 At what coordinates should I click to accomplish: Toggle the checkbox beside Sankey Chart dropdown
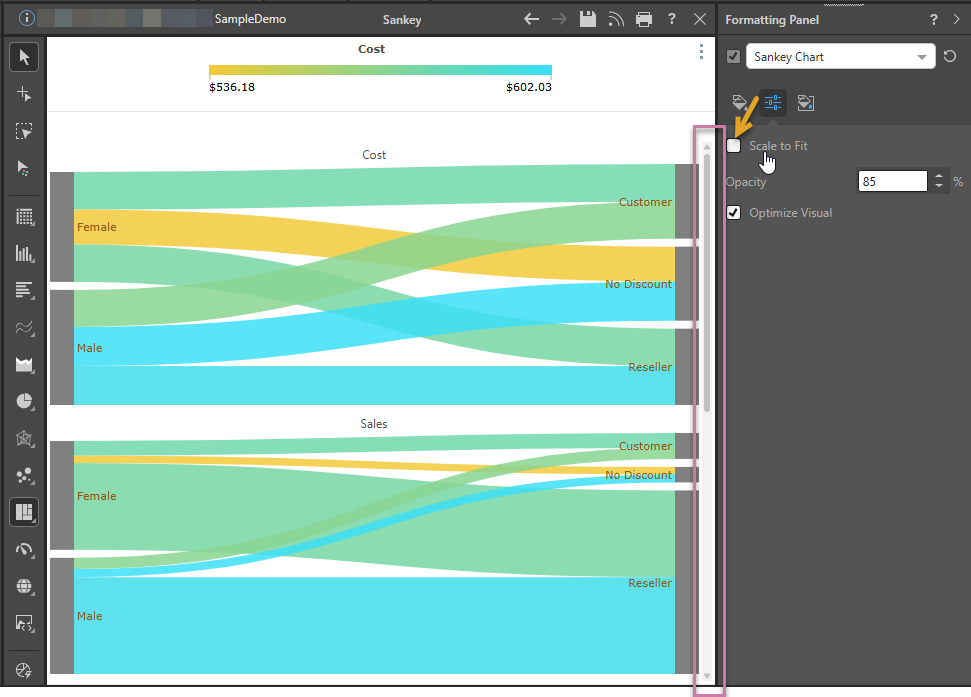point(733,57)
